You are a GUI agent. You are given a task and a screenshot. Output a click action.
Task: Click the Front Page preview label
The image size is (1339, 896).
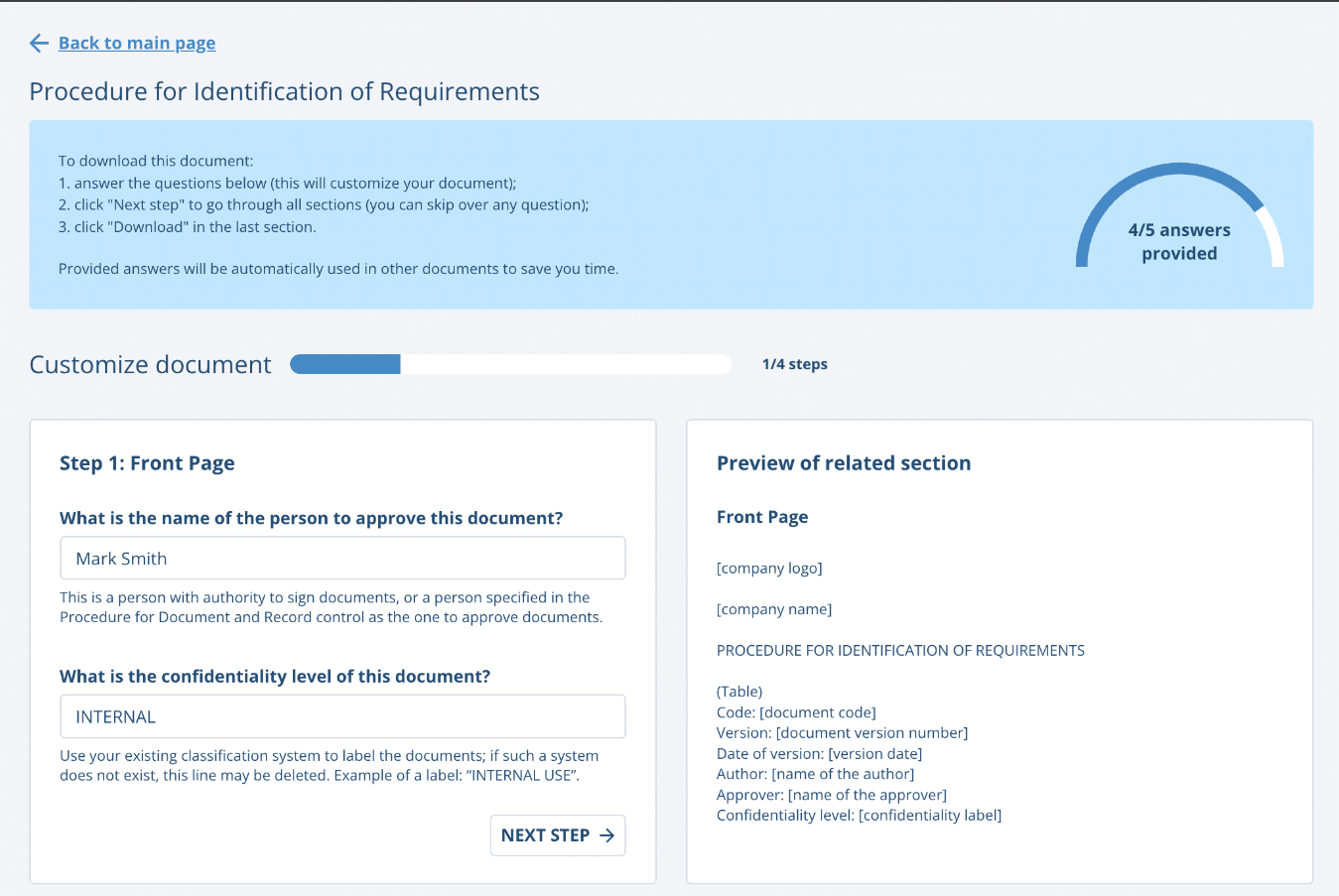point(761,516)
